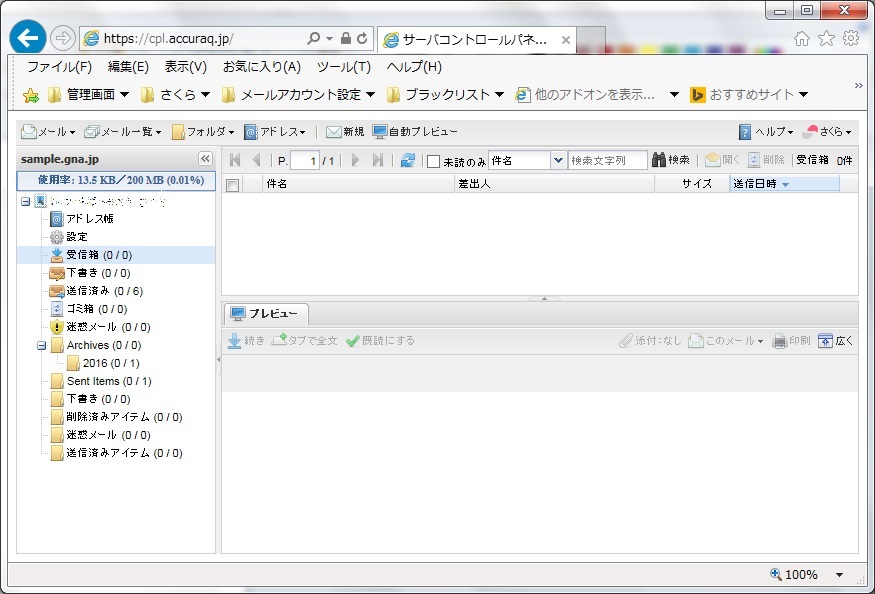
Task: Open the search field type dropdown
Action: (558, 160)
